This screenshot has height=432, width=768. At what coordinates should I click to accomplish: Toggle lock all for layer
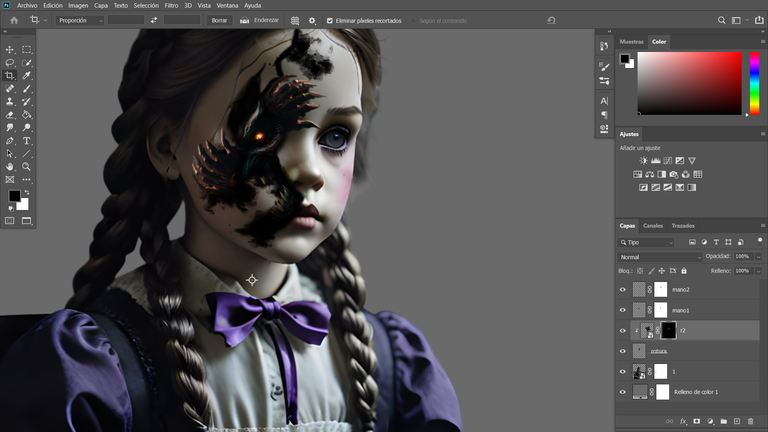point(684,271)
